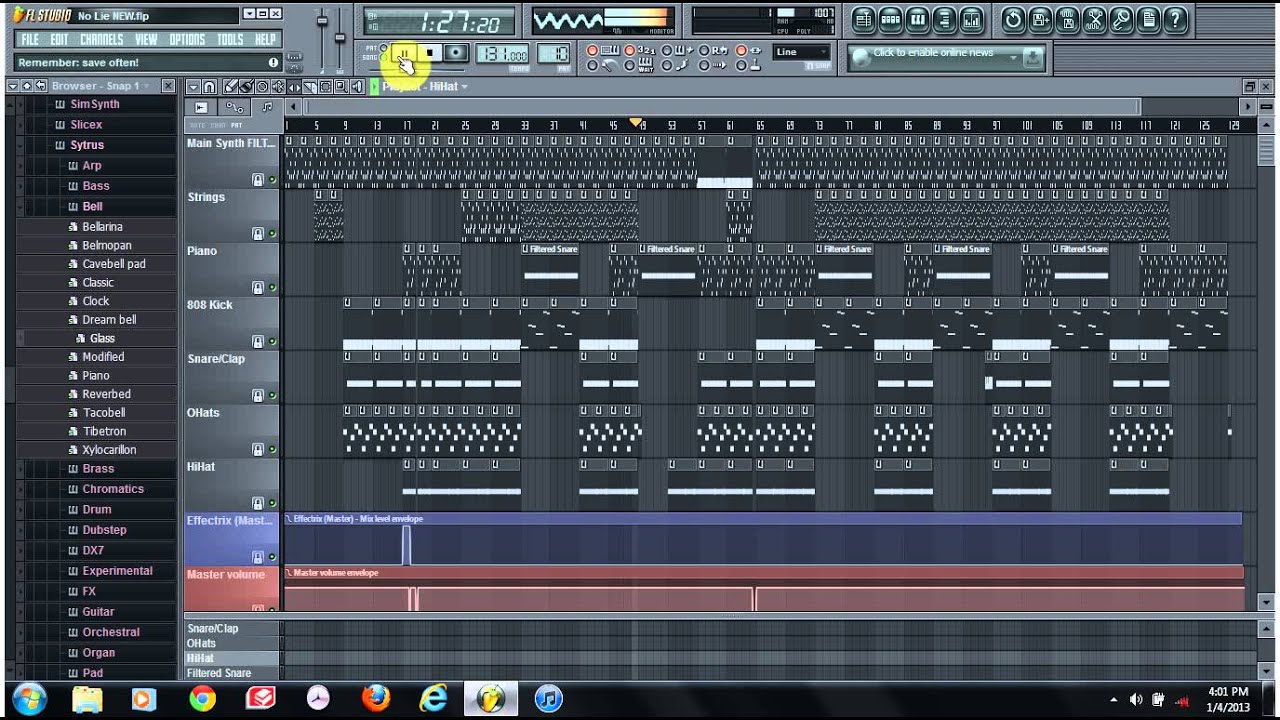Show the Browser shortcut icon
Viewport: 1280px width, 720px height.
click(944, 19)
